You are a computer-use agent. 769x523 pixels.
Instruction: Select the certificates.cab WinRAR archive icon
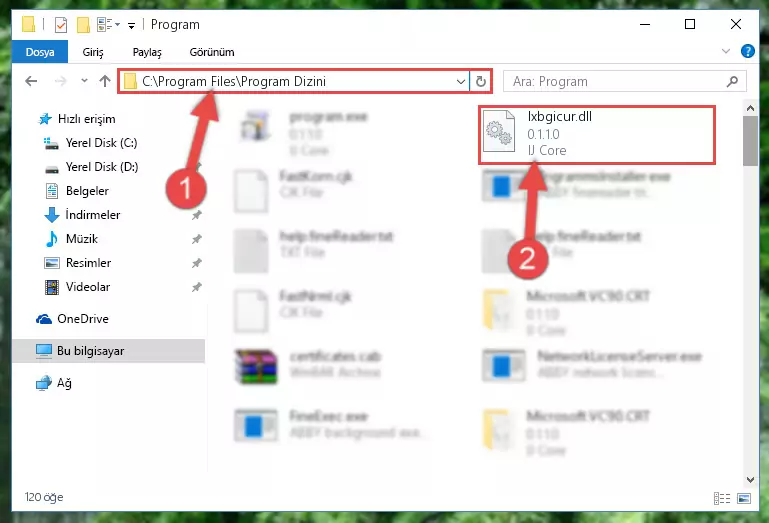coord(256,366)
